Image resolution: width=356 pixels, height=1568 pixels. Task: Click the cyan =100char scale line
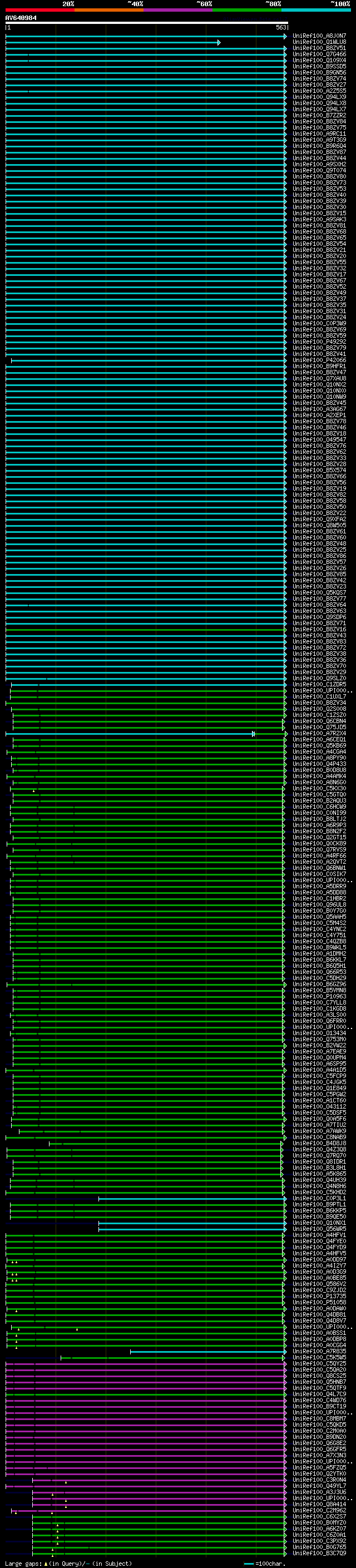click(248, 1564)
